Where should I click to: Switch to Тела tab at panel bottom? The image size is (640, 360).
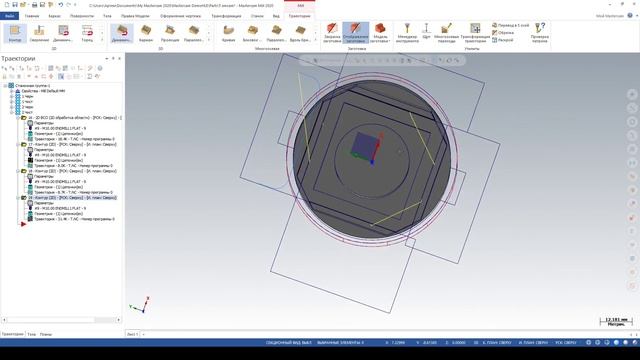31,334
